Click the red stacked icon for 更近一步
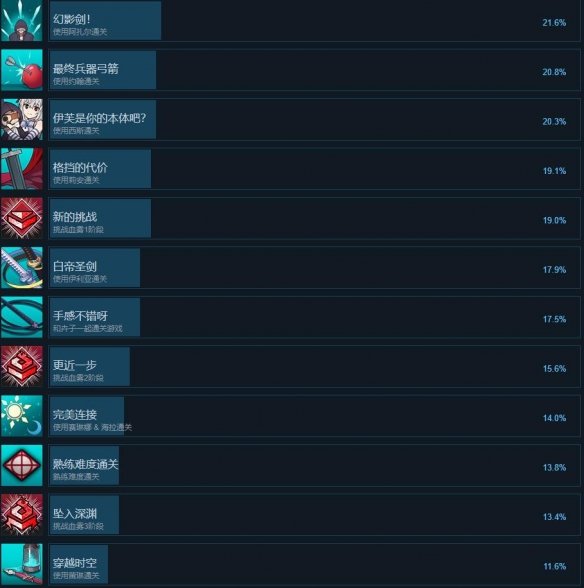 tap(22, 367)
